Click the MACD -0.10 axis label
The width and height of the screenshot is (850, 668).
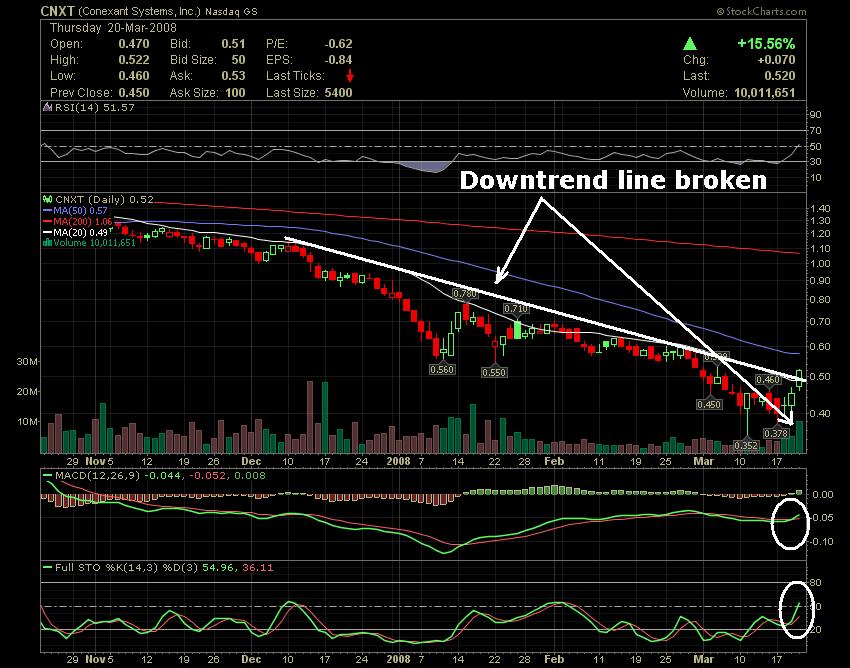pyautogui.click(x=822, y=542)
